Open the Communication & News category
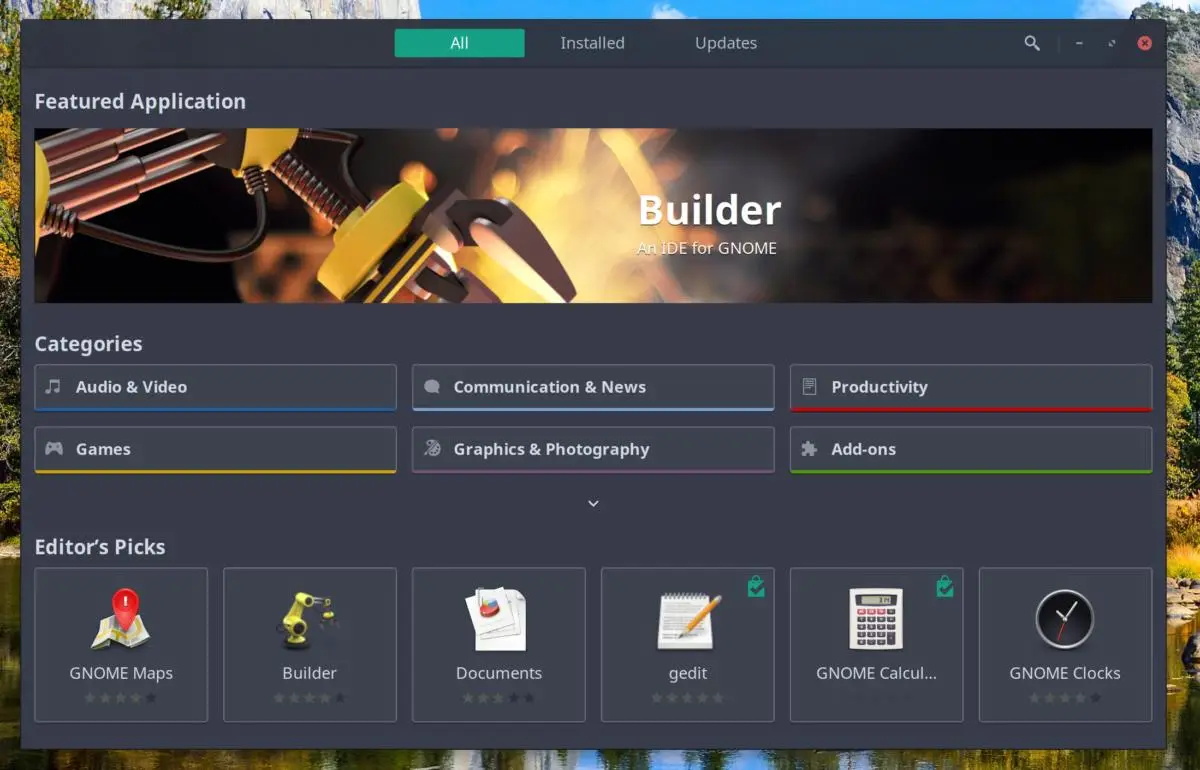The height and width of the screenshot is (770, 1200). 593,387
